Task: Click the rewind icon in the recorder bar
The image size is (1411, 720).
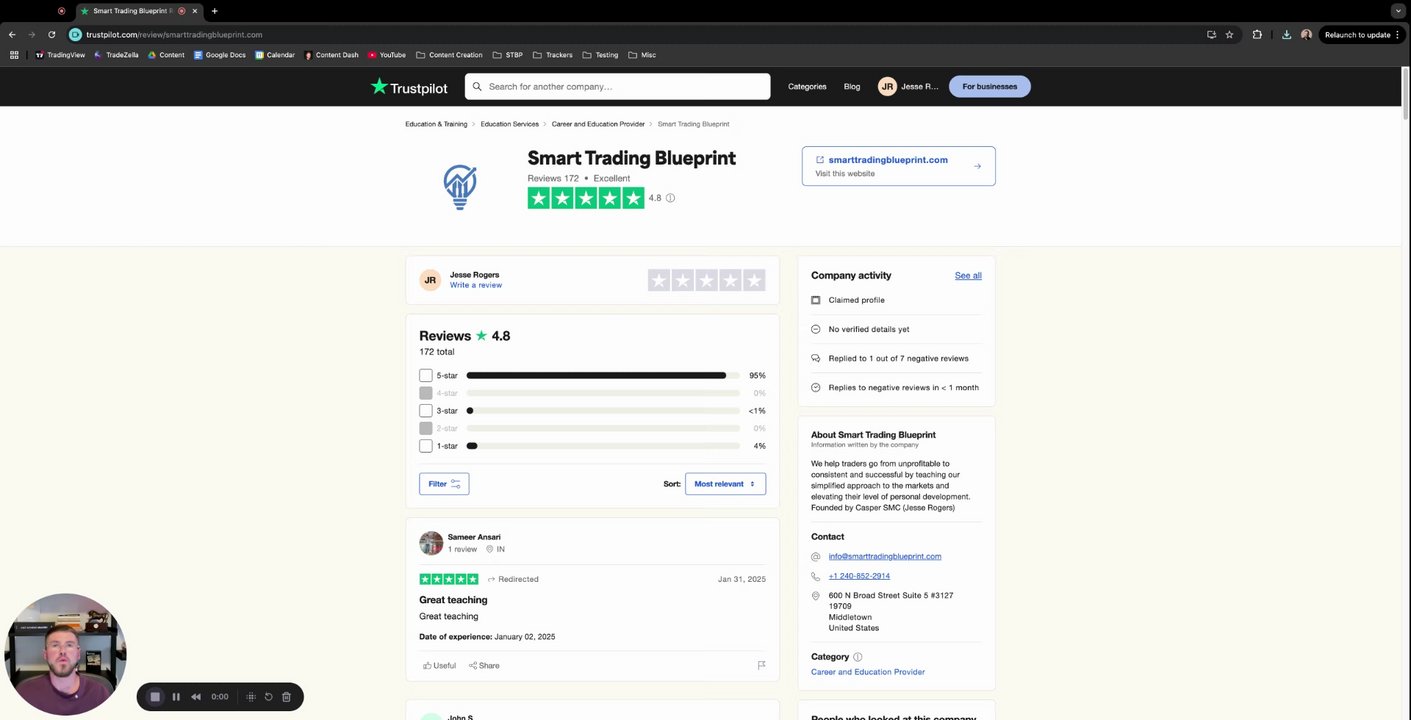Action: [x=196, y=697]
